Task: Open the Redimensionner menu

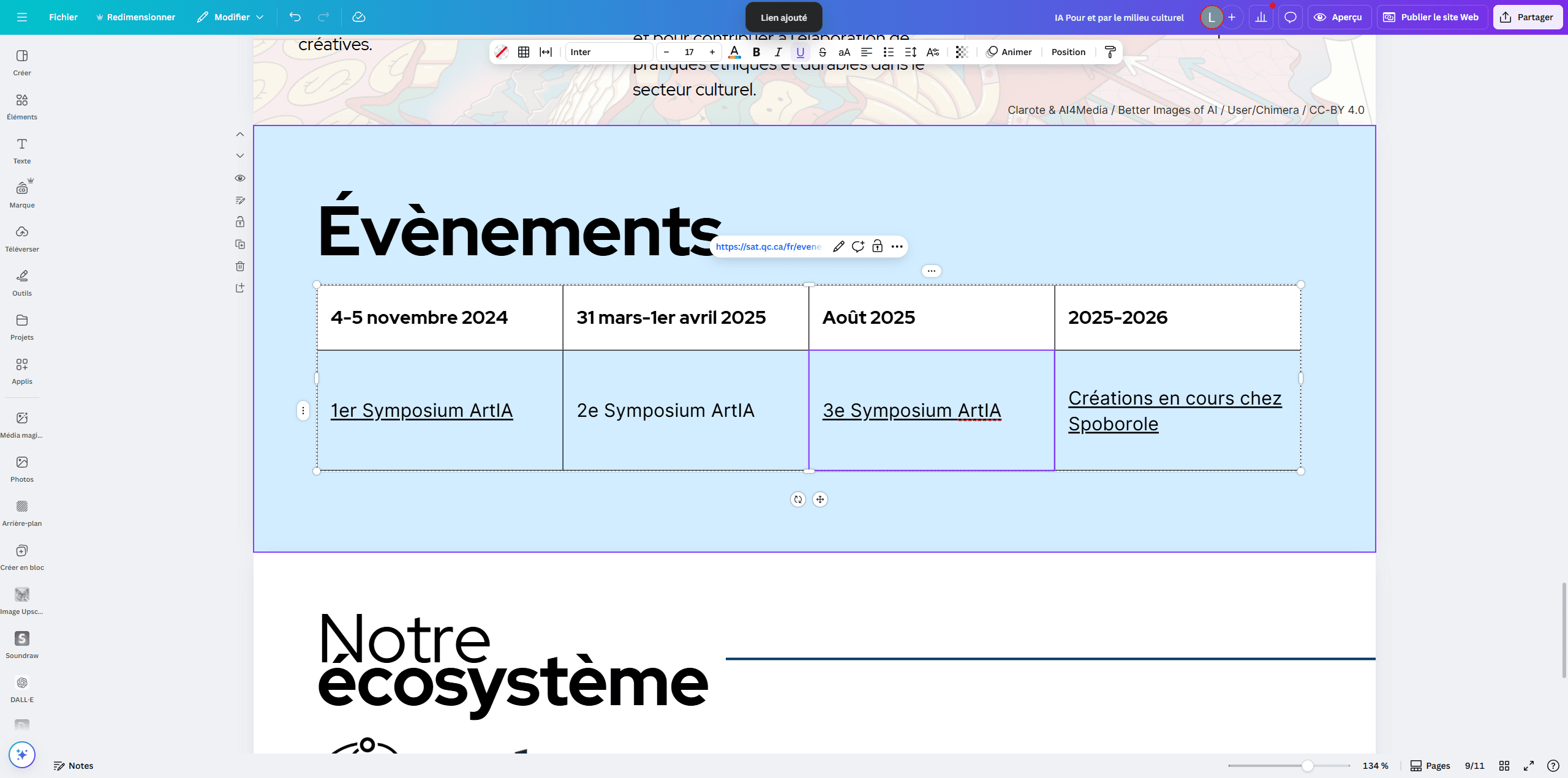Action: pyautogui.click(x=135, y=17)
